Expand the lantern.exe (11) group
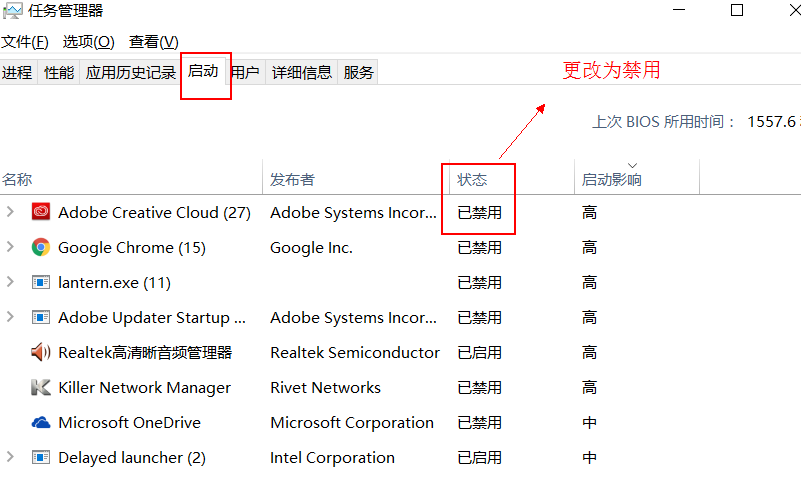This screenshot has width=801, height=481. (10, 281)
